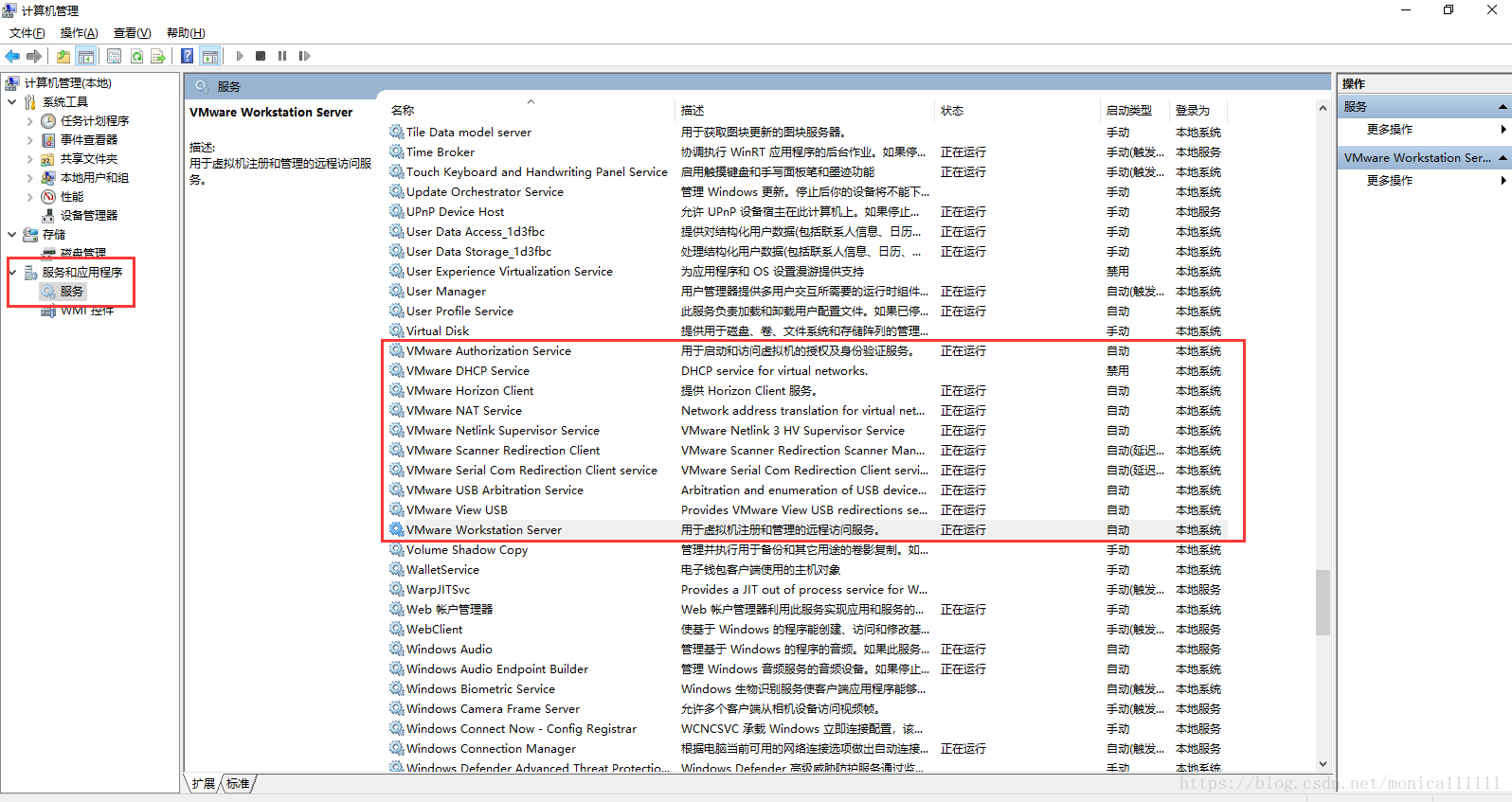Viewport: 1512px width, 802px height.
Task: Expand the 共享文件夹 tree node
Action: click(29, 159)
